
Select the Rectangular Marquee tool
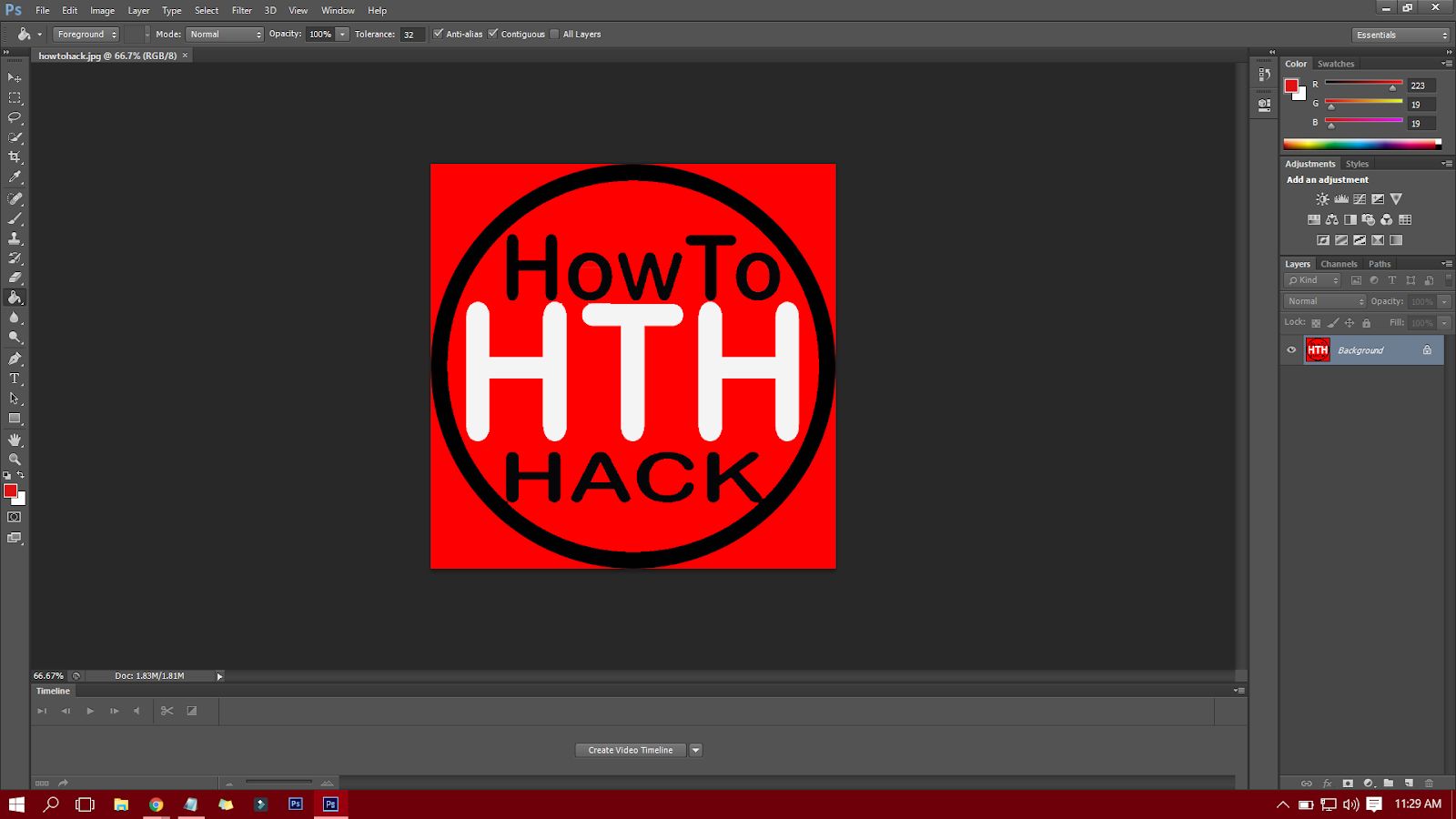pyautogui.click(x=15, y=97)
